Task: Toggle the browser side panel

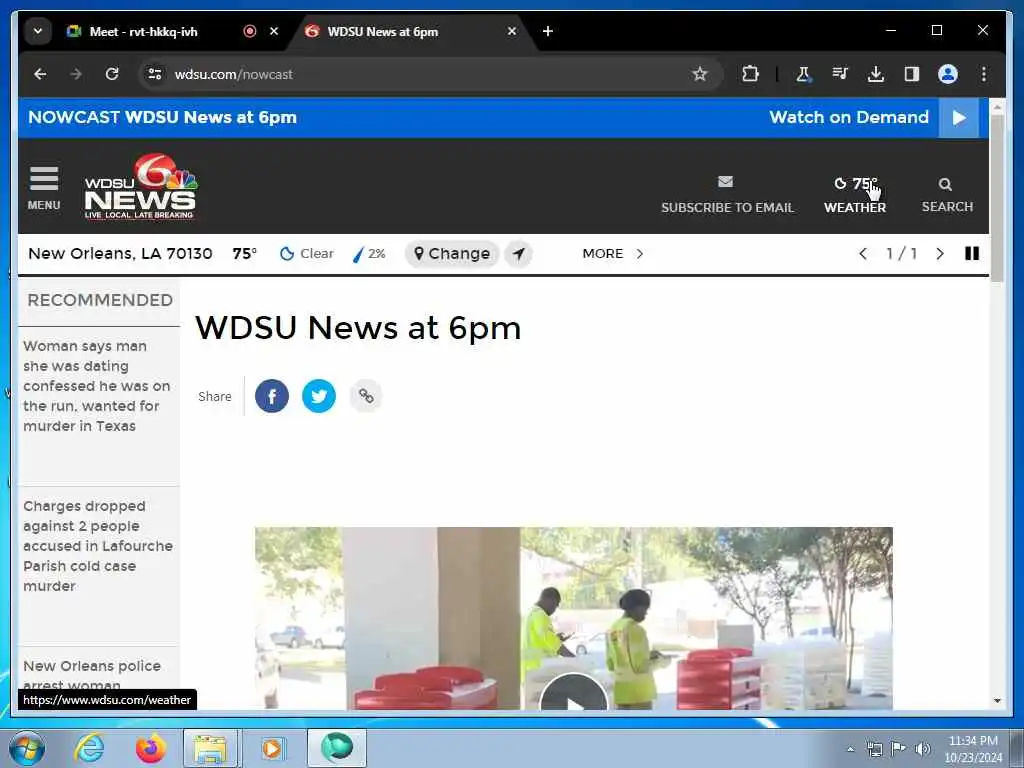Action: (912, 74)
